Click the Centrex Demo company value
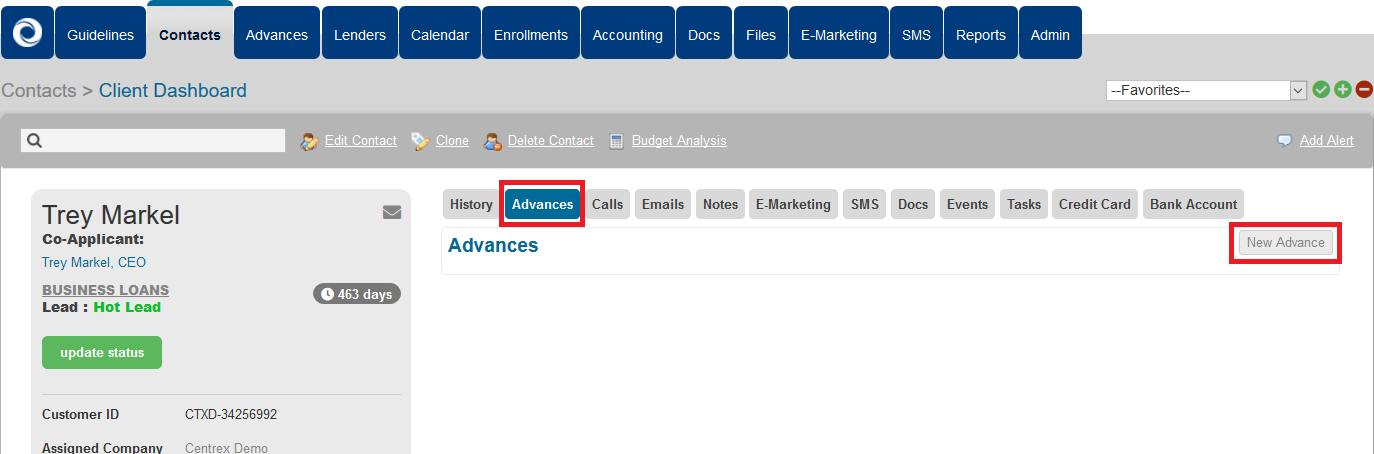This screenshot has height=454, width=1374. [227, 448]
